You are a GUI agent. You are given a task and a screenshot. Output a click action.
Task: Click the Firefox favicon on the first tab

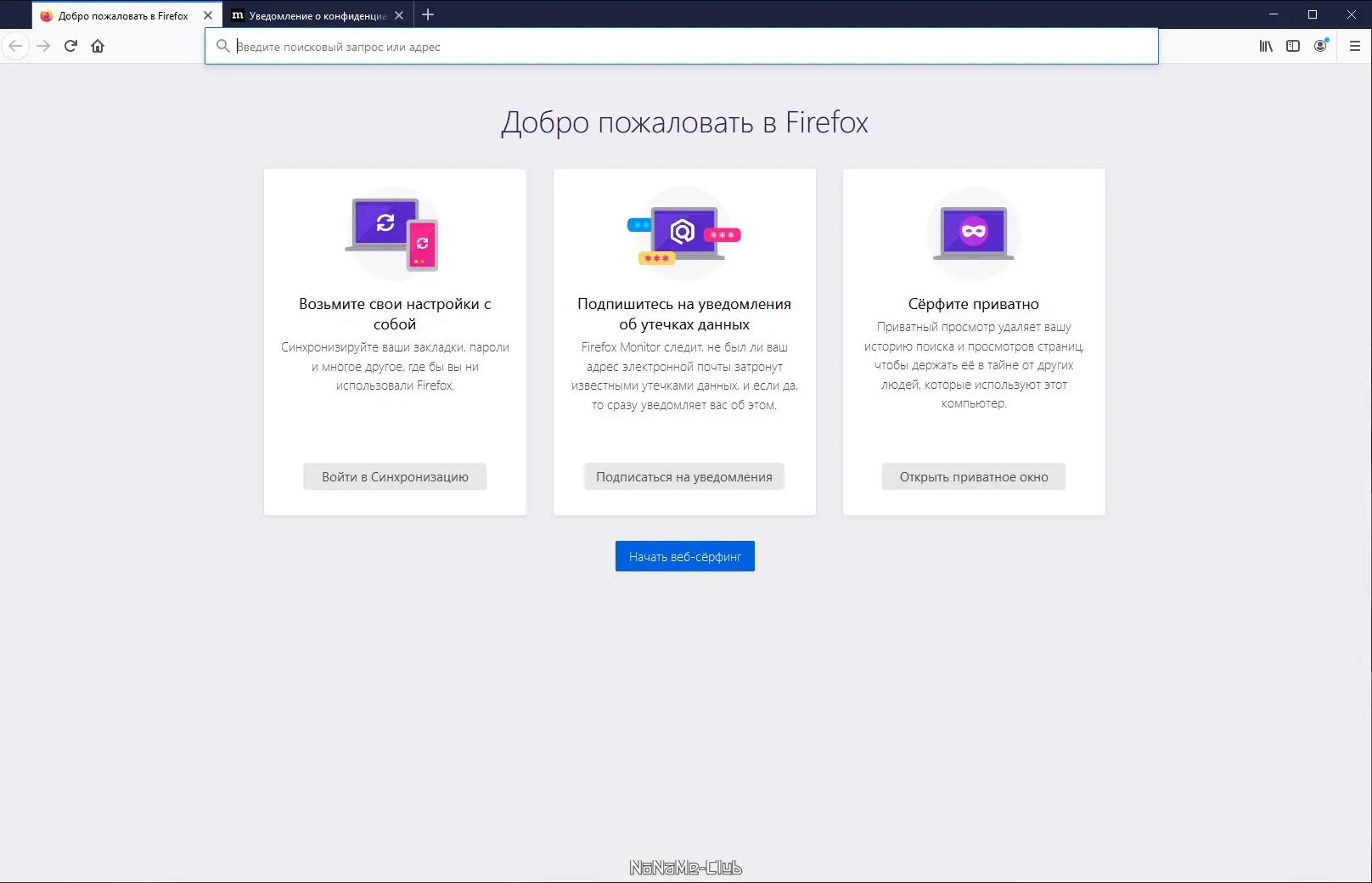point(47,14)
